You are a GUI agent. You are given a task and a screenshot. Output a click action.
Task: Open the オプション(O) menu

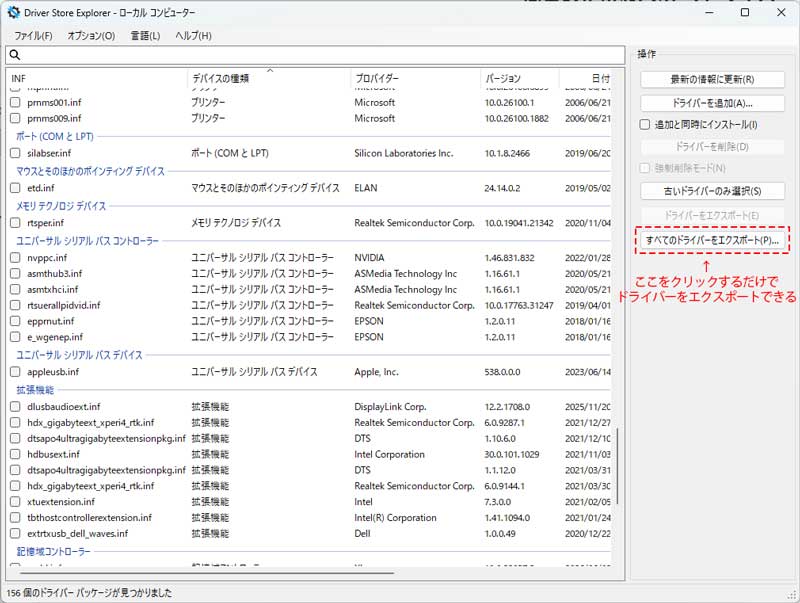(x=91, y=36)
